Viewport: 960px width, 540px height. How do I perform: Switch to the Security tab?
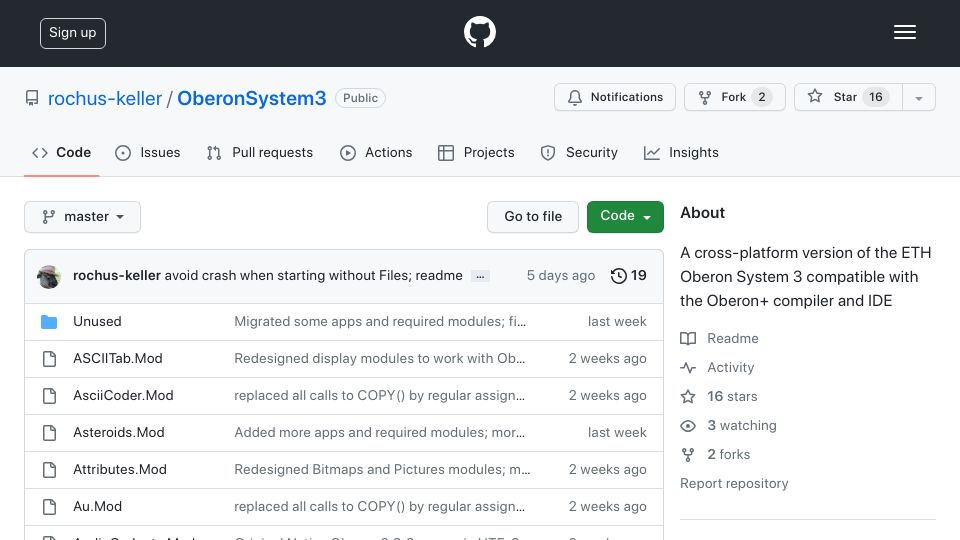coord(579,152)
